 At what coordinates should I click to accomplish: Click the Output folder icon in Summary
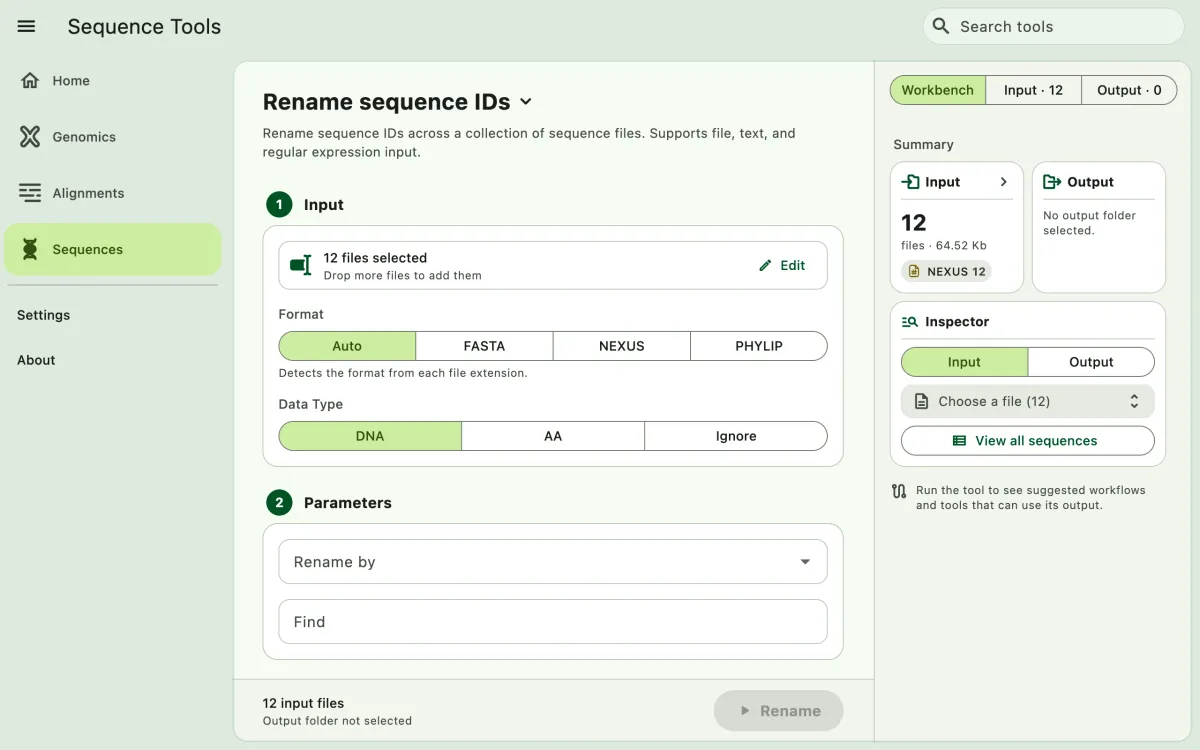tap(1051, 182)
